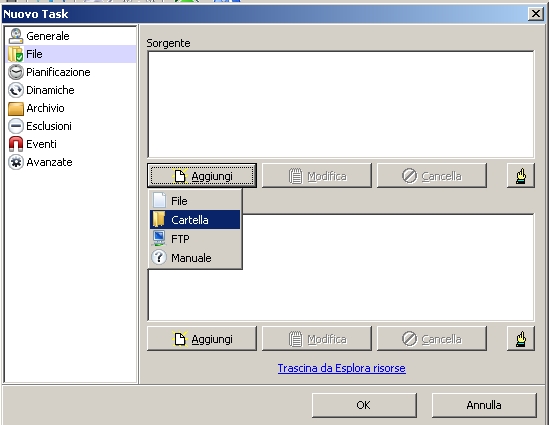Image resolution: width=549 pixels, height=425 pixels.
Task: Click the Trascina da Esplora risorse link
Action: click(x=342, y=368)
